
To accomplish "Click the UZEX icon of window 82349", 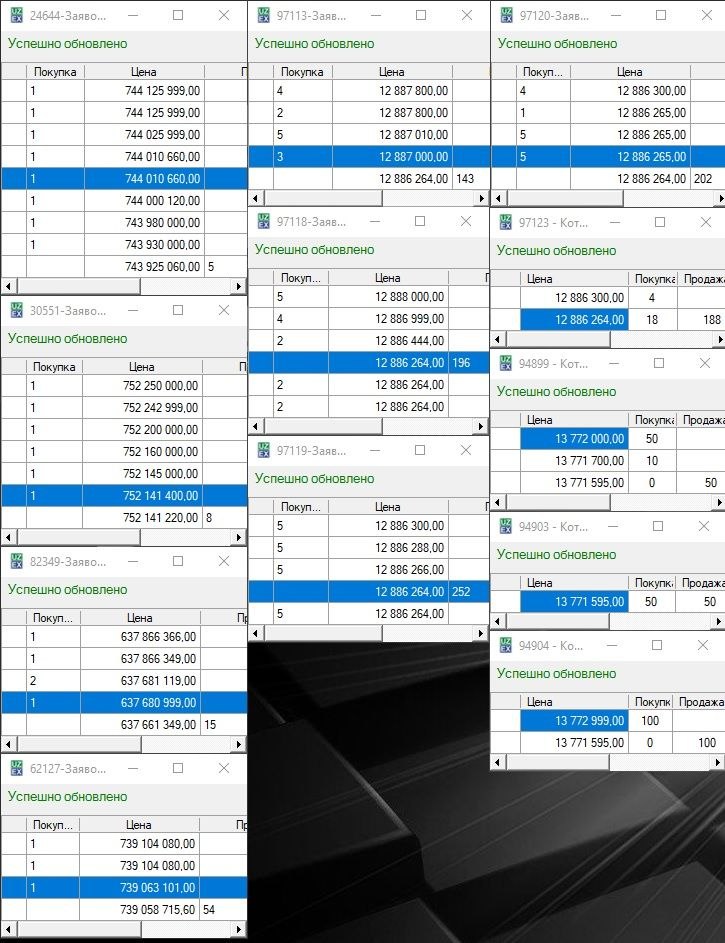I will click(x=16, y=562).
